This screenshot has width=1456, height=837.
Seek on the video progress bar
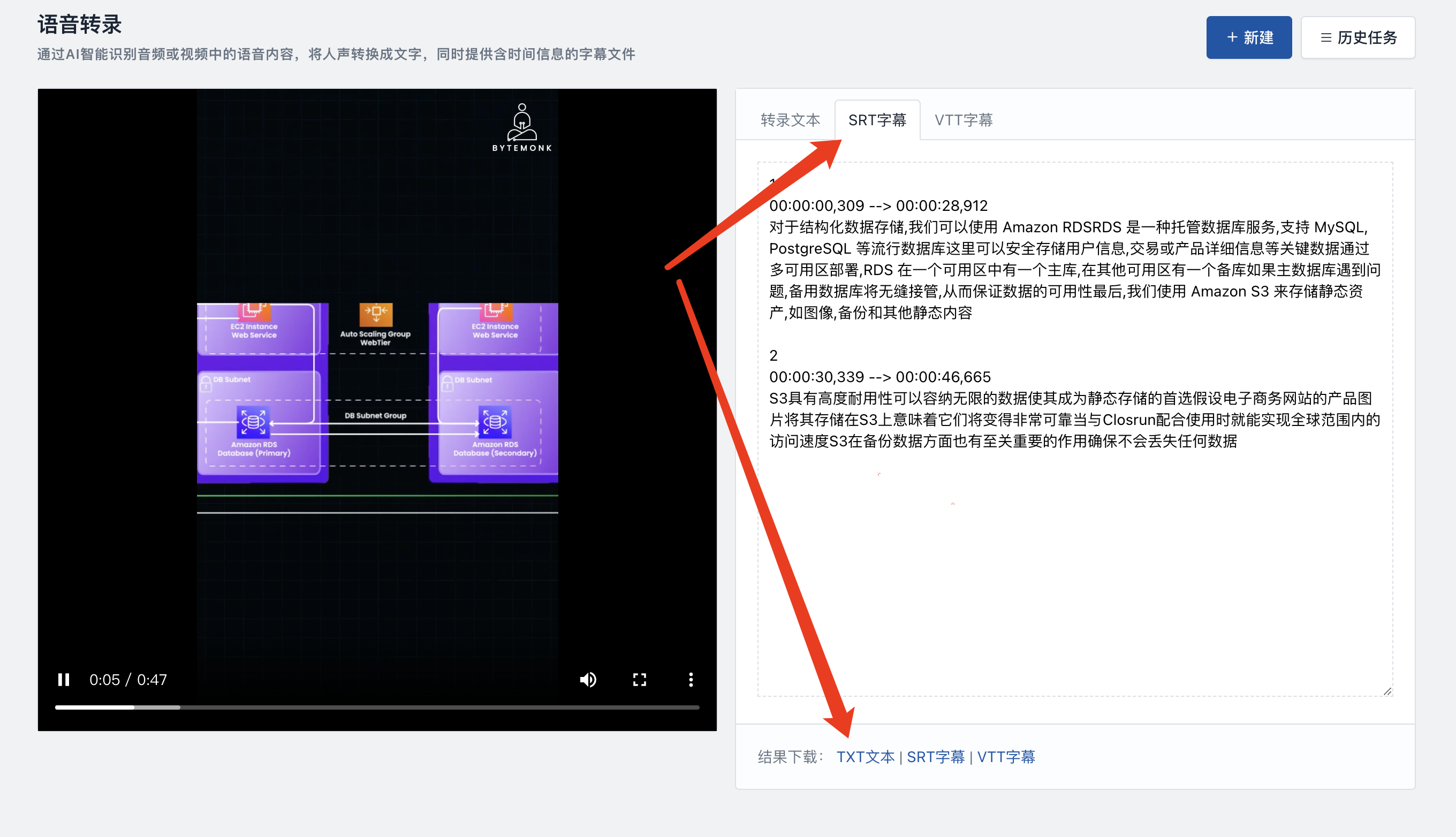(377, 707)
